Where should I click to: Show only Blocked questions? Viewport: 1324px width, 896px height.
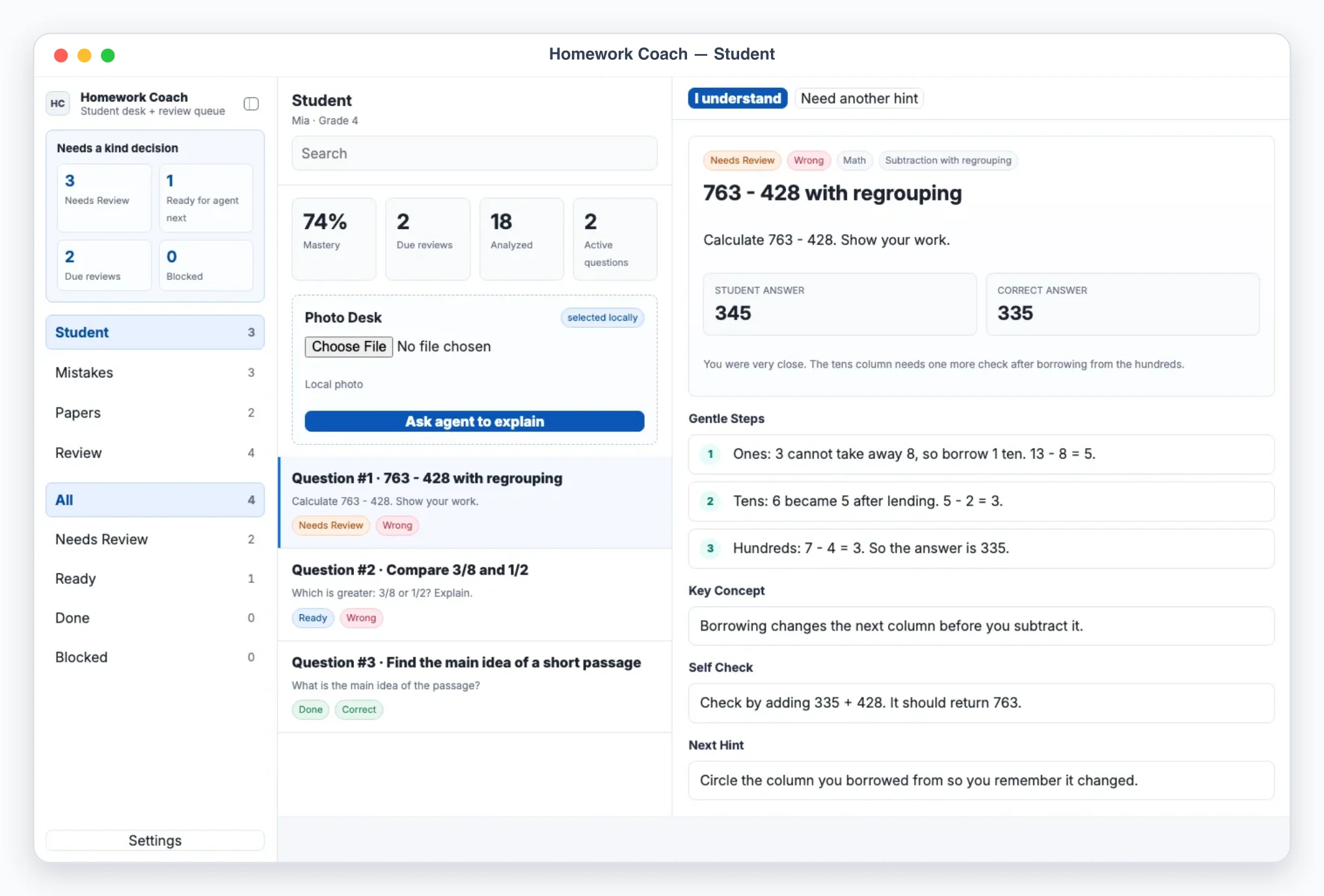point(155,657)
